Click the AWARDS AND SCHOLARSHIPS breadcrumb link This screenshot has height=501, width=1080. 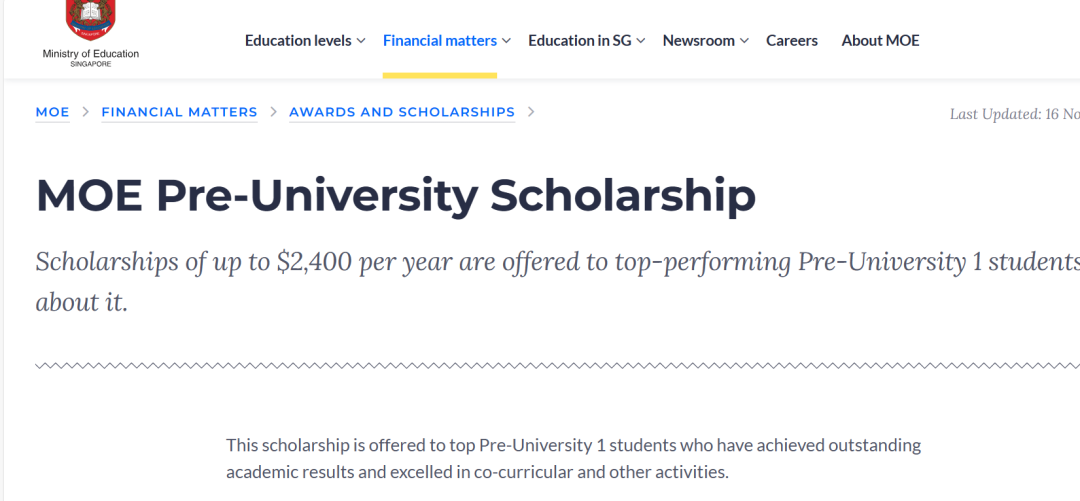point(402,112)
